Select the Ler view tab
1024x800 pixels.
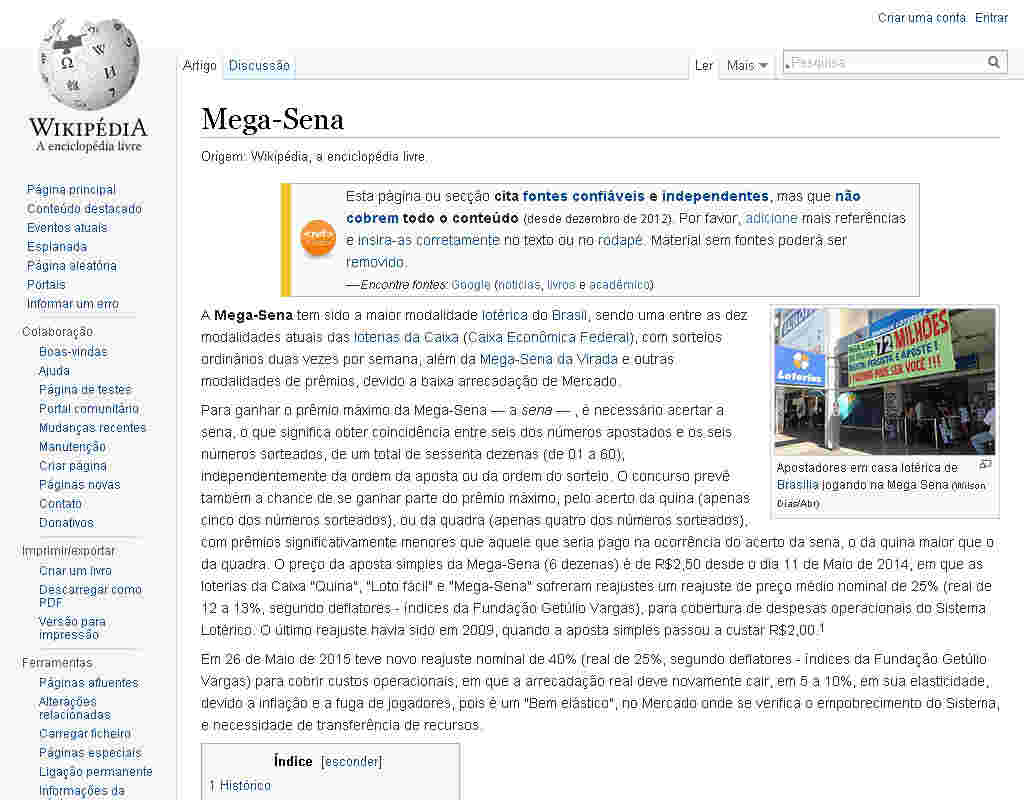pos(704,65)
